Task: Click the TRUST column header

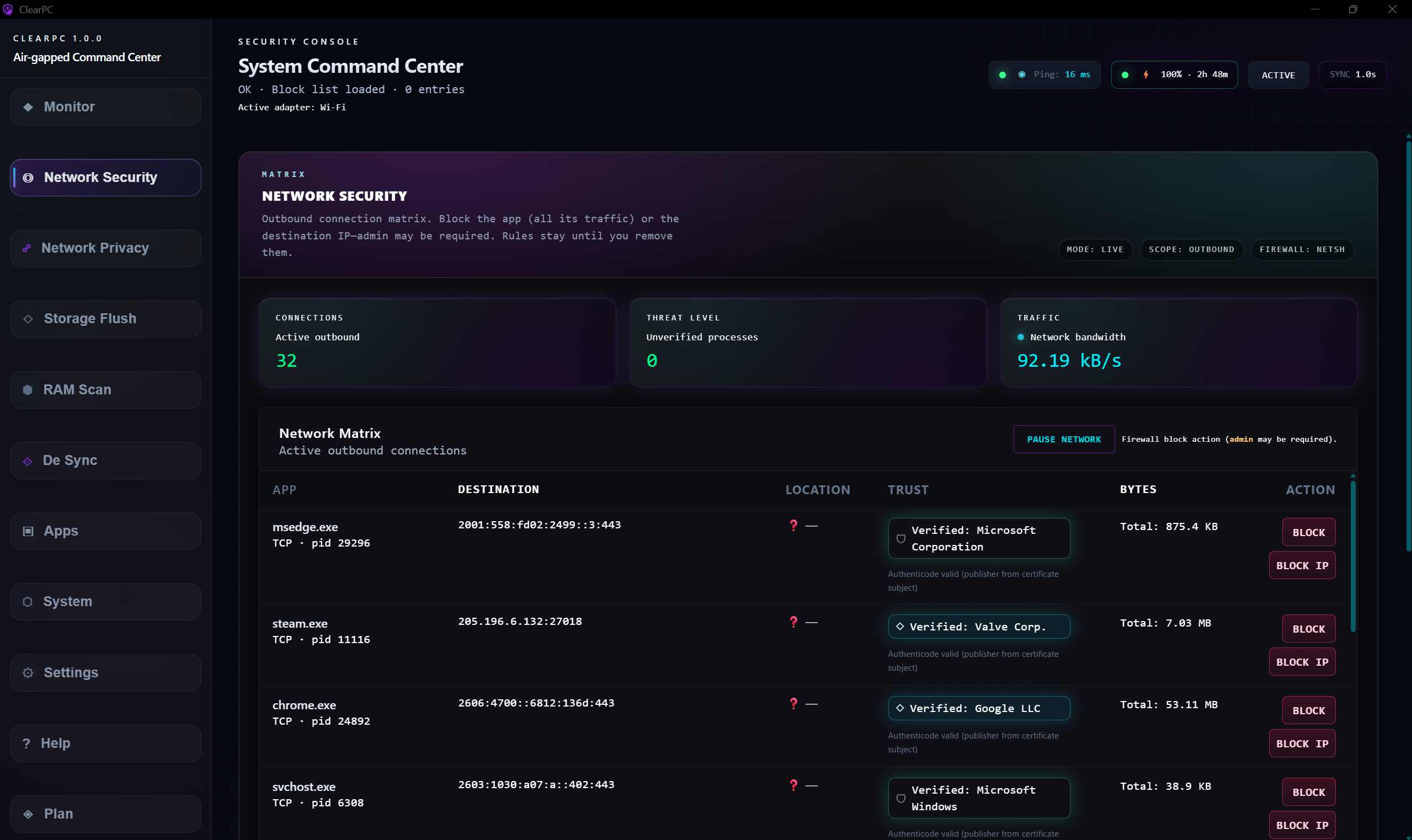Action: click(908, 490)
